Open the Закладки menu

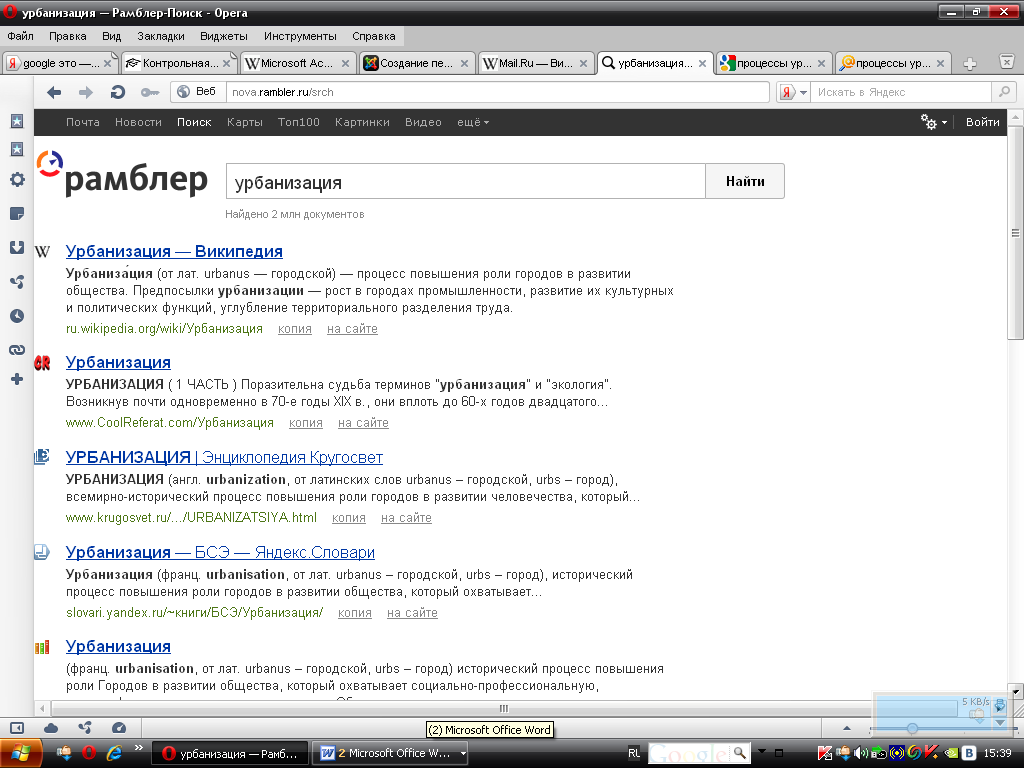click(x=161, y=37)
